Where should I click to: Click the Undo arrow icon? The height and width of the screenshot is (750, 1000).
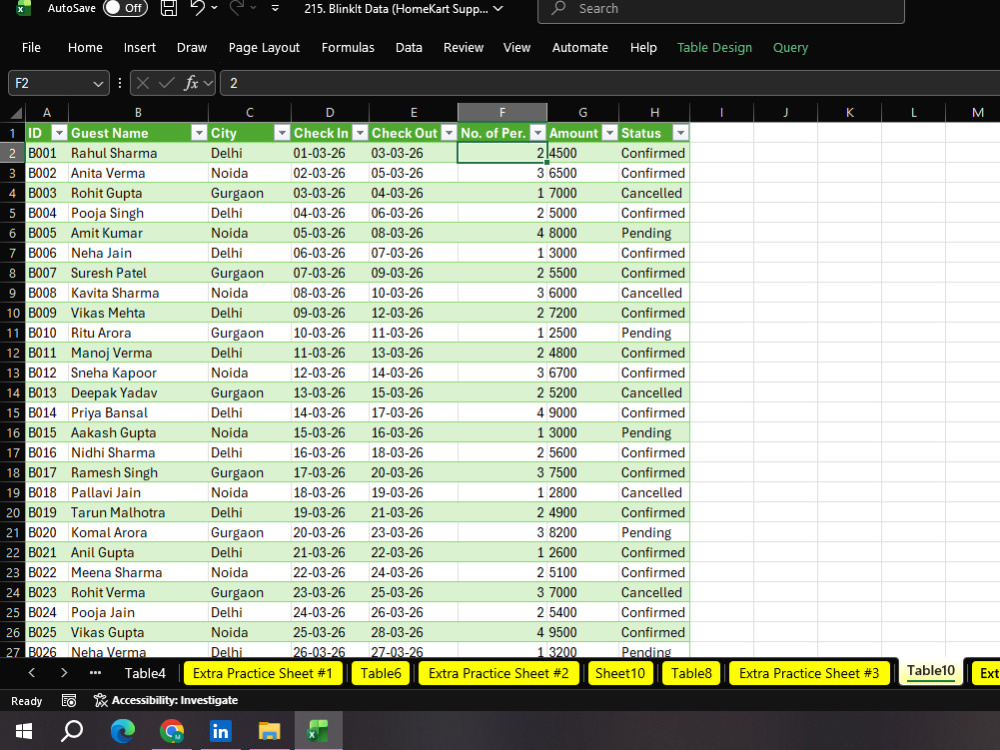click(x=197, y=8)
